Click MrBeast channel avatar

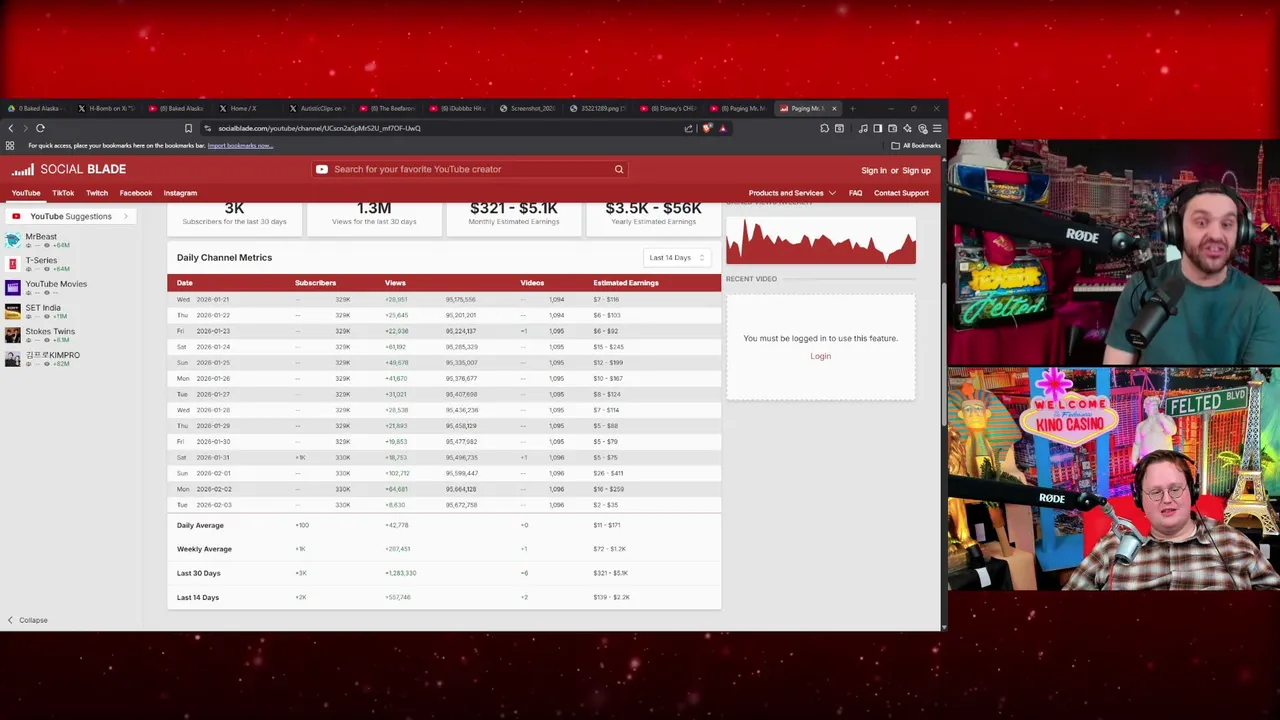12,240
